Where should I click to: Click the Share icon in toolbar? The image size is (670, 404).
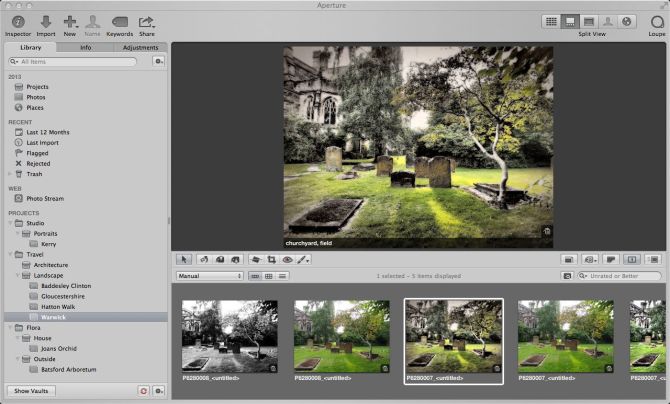tap(146, 21)
